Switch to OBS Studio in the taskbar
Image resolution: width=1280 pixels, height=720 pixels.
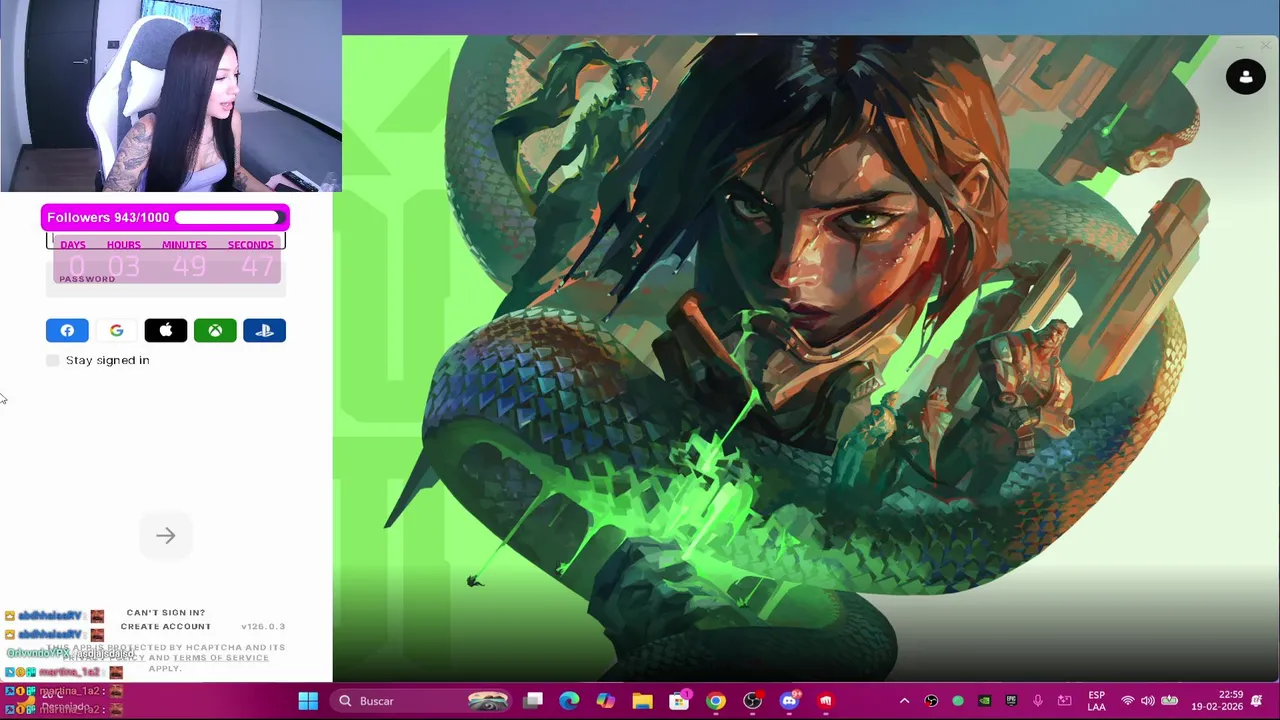[x=753, y=701]
